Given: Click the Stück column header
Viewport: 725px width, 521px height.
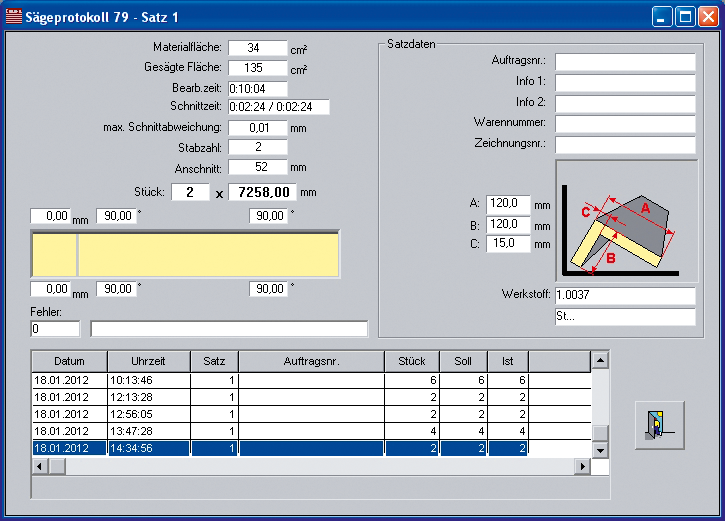Looking at the screenshot, I should tap(412, 361).
